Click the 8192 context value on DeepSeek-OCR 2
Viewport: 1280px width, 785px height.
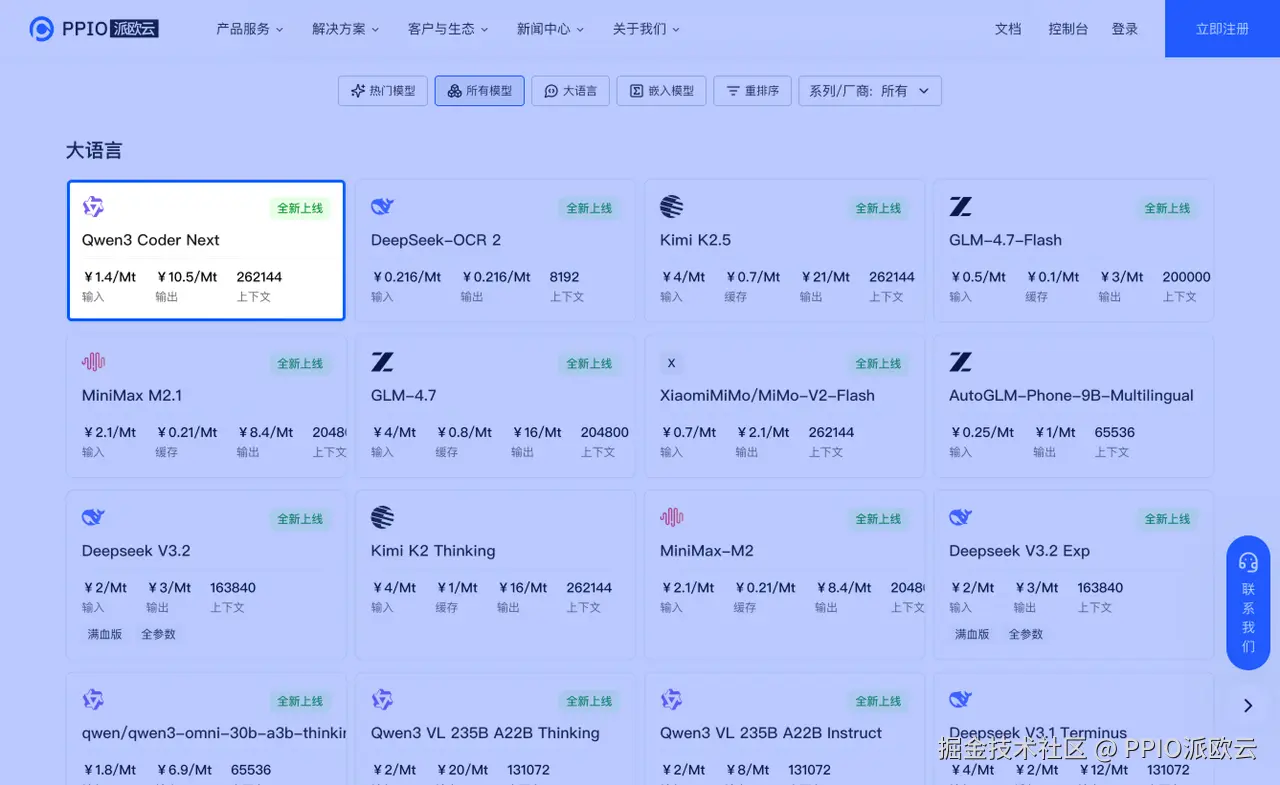click(564, 277)
